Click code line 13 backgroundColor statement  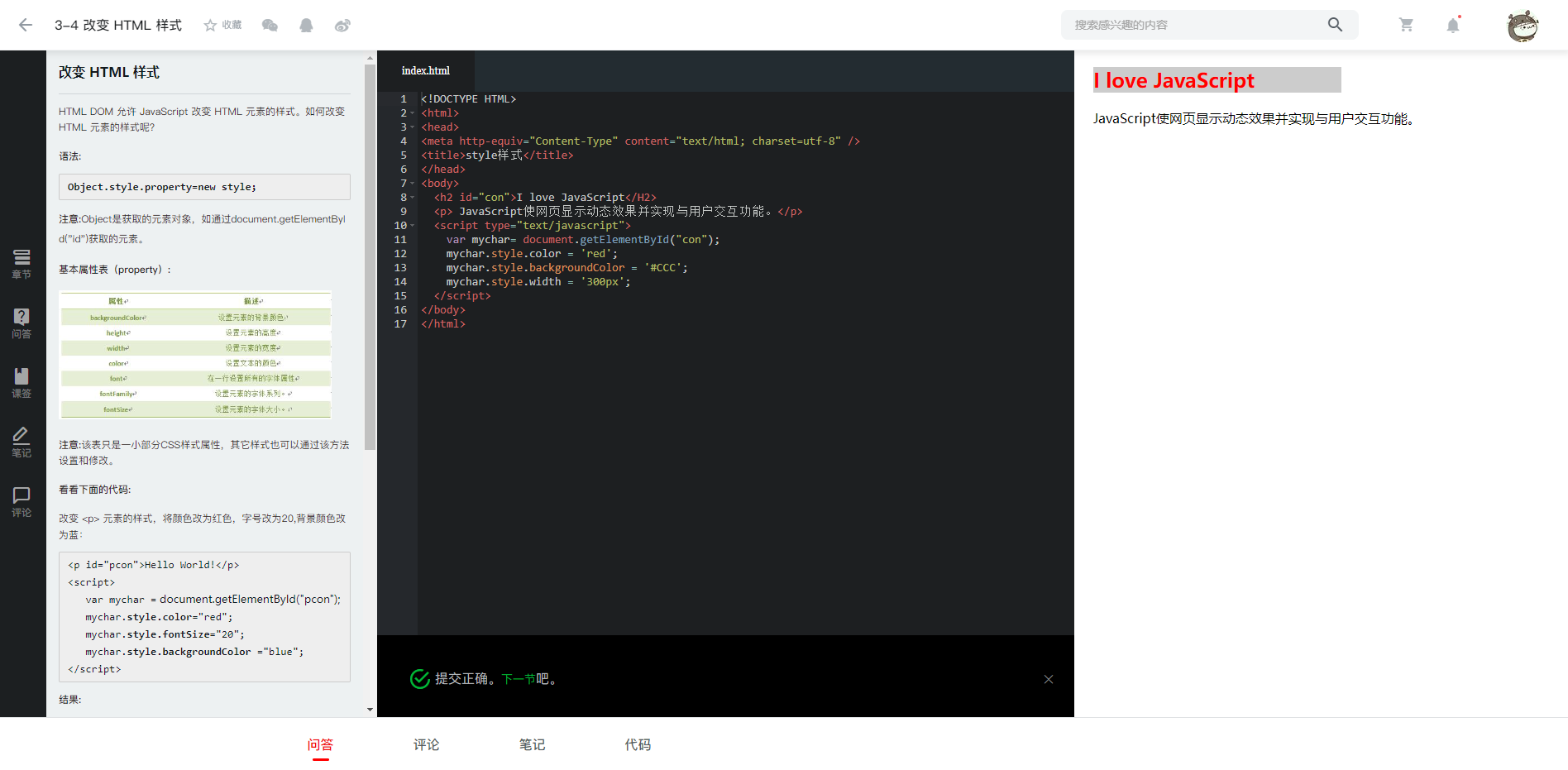(x=566, y=268)
